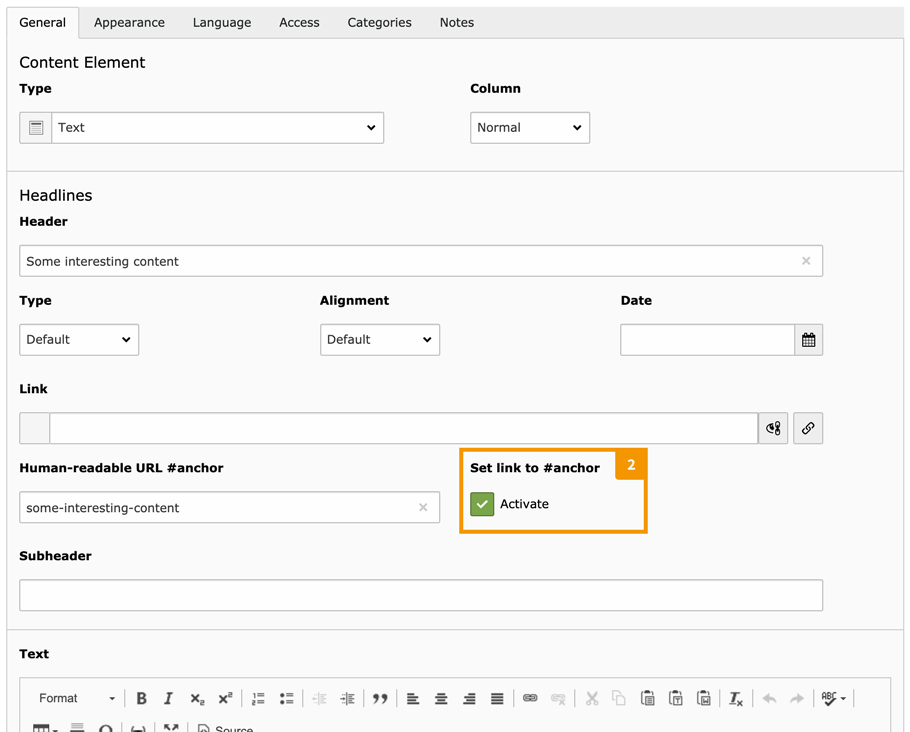The width and height of the screenshot is (910, 732).
Task: Insert a block quote
Action: point(380,698)
